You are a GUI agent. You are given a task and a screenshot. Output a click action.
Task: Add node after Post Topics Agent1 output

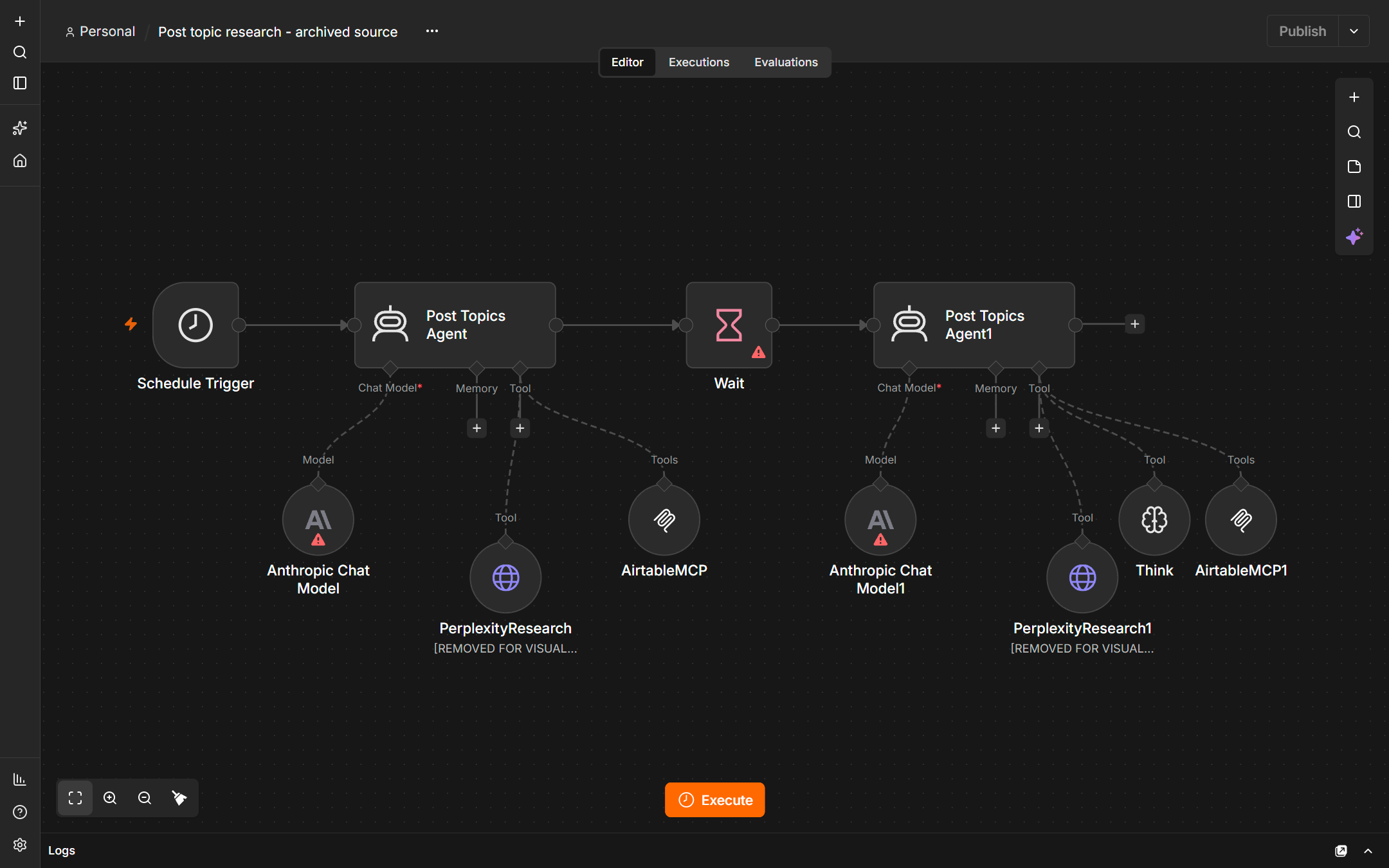coord(1135,324)
